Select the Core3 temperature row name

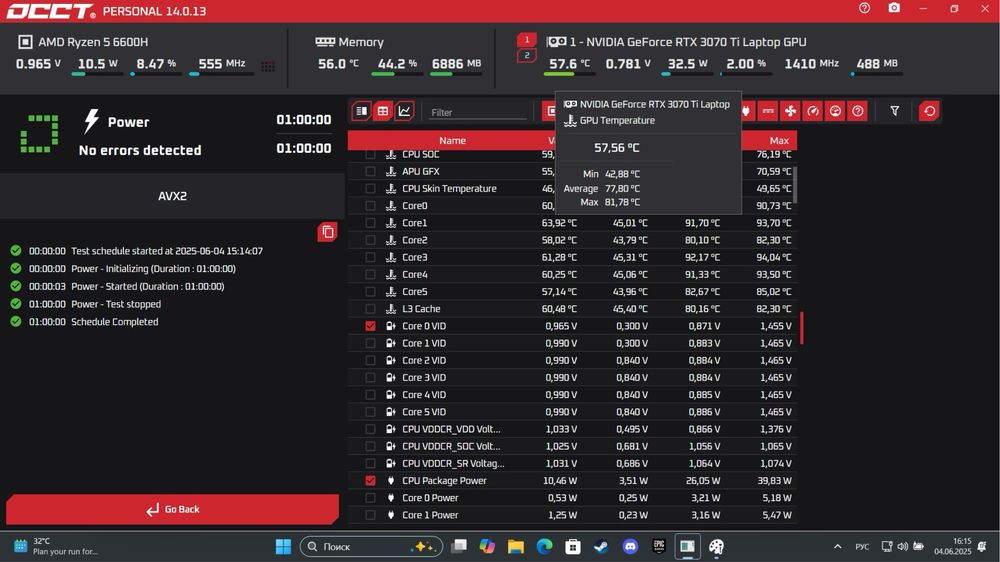[x=415, y=257]
